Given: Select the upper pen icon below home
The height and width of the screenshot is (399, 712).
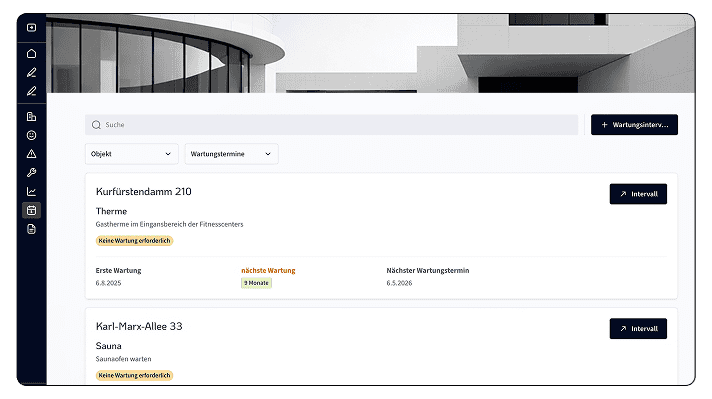Looking at the screenshot, I should 31,72.
